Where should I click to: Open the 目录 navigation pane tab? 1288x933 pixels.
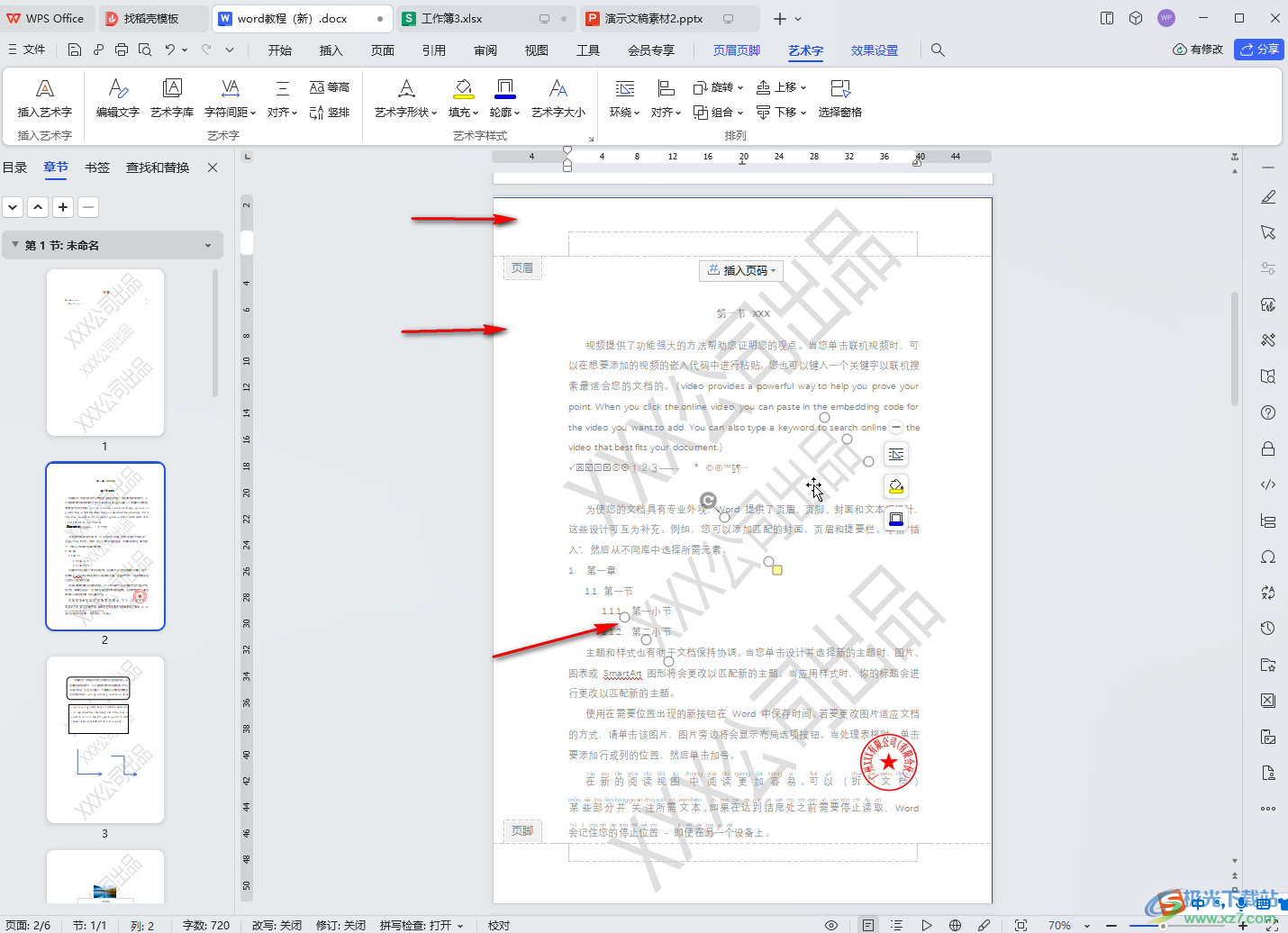[15, 168]
